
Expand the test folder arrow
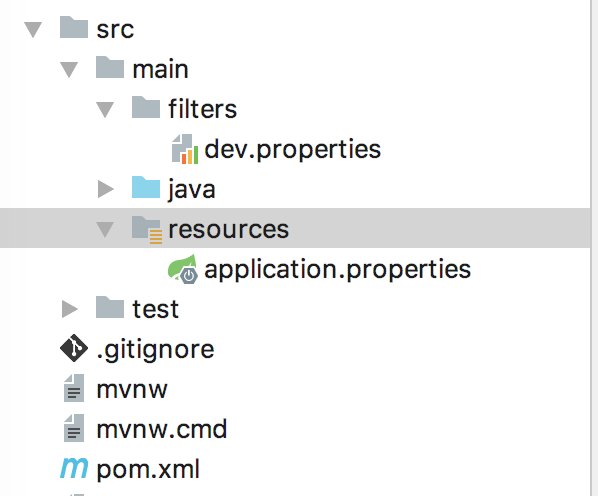pos(70,309)
